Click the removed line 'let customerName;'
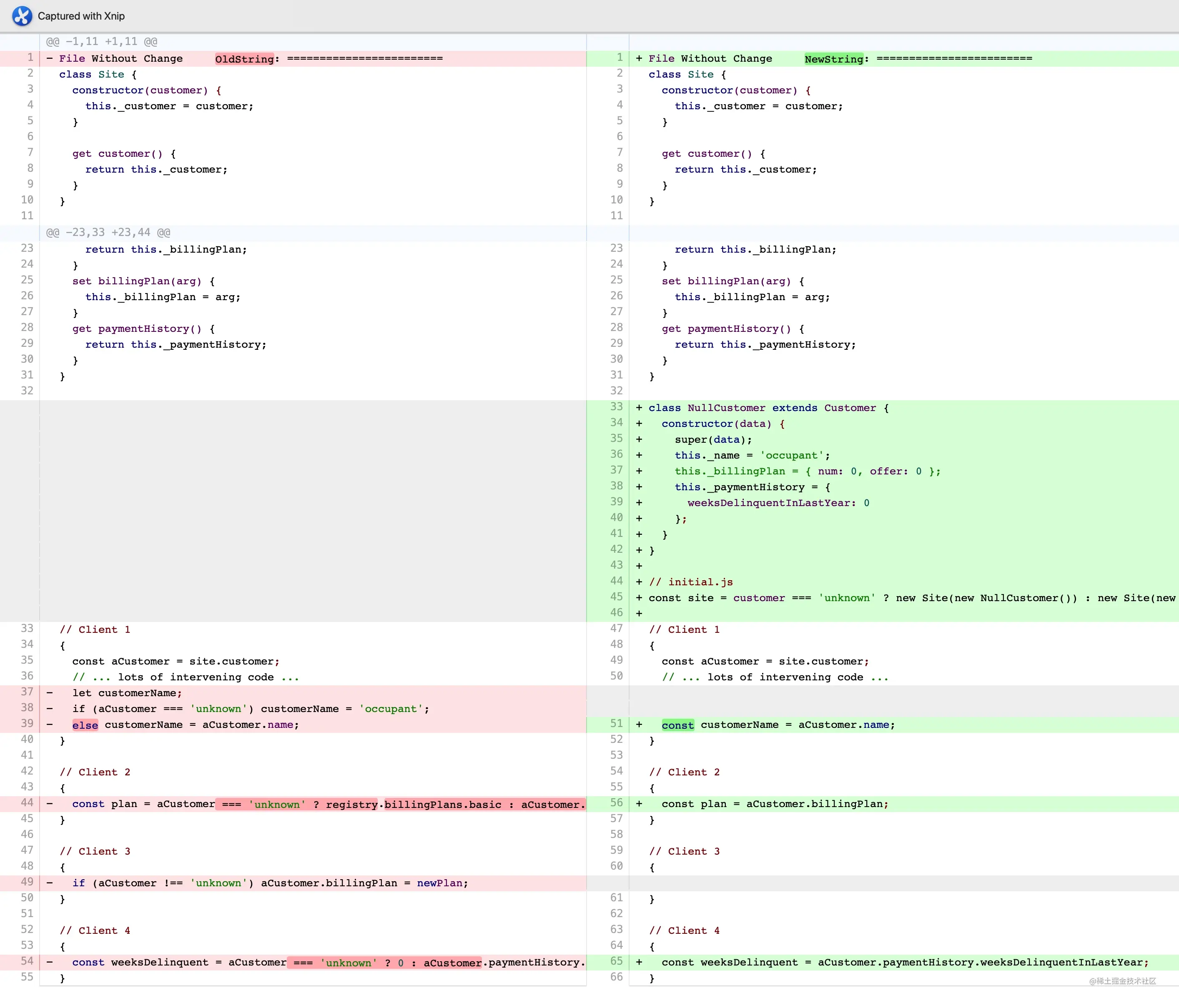The width and height of the screenshot is (1179, 1008). click(x=127, y=693)
